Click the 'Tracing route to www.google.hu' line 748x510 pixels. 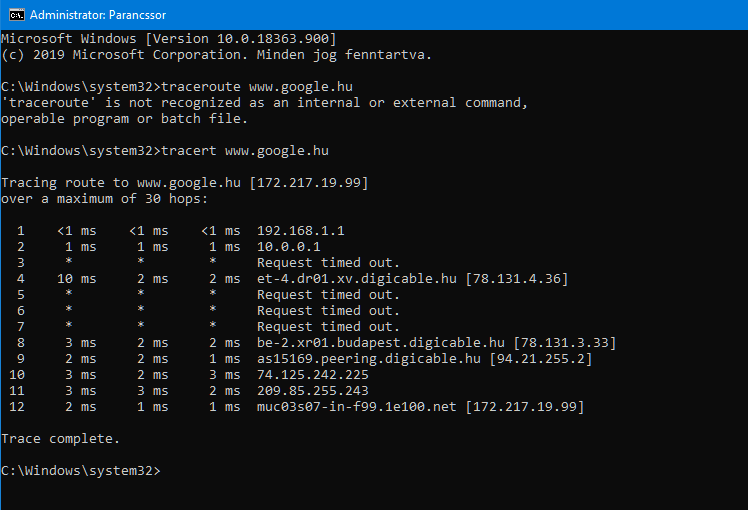click(x=185, y=182)
